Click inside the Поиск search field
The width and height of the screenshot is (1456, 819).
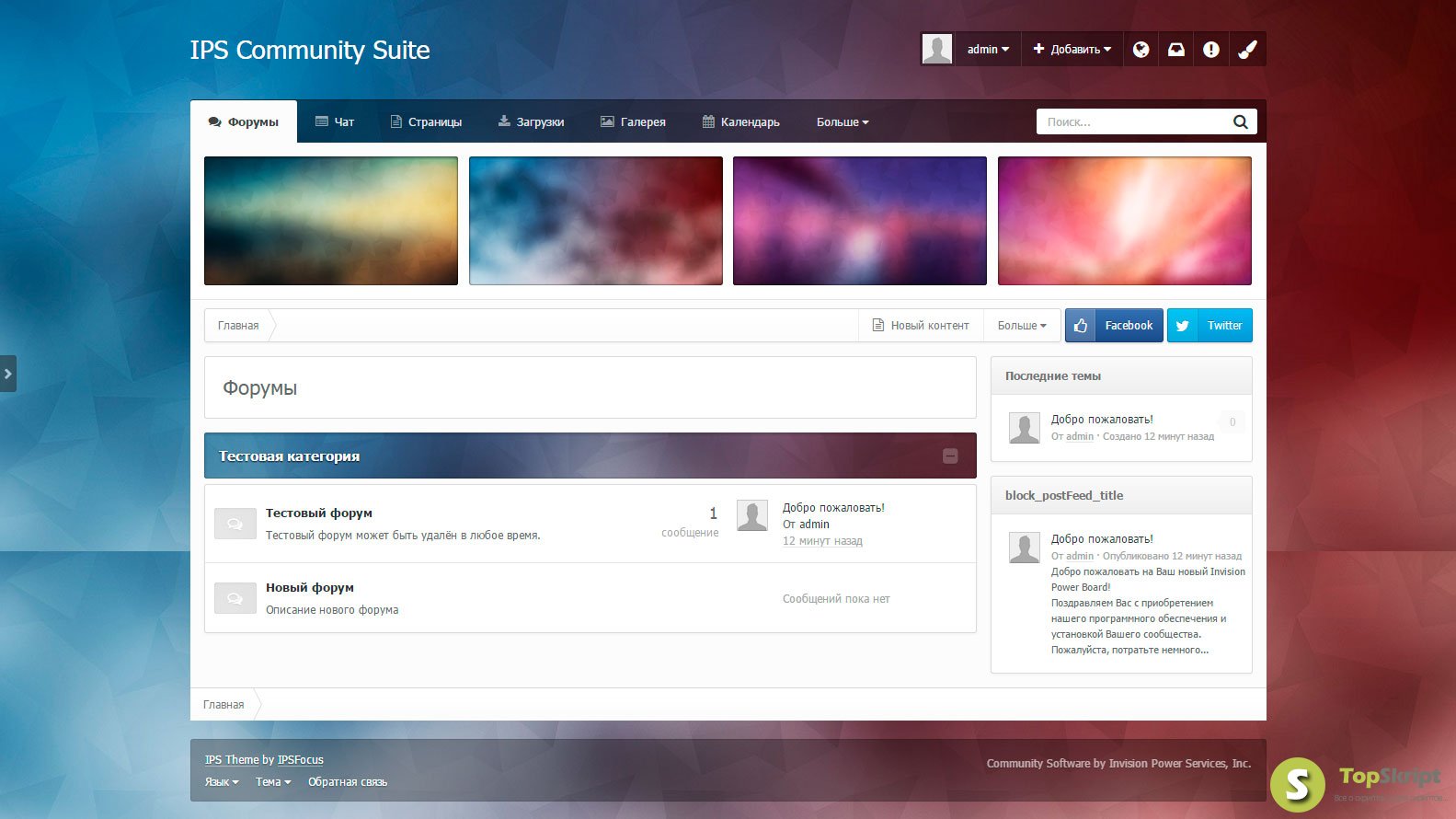pos(1133,121)
